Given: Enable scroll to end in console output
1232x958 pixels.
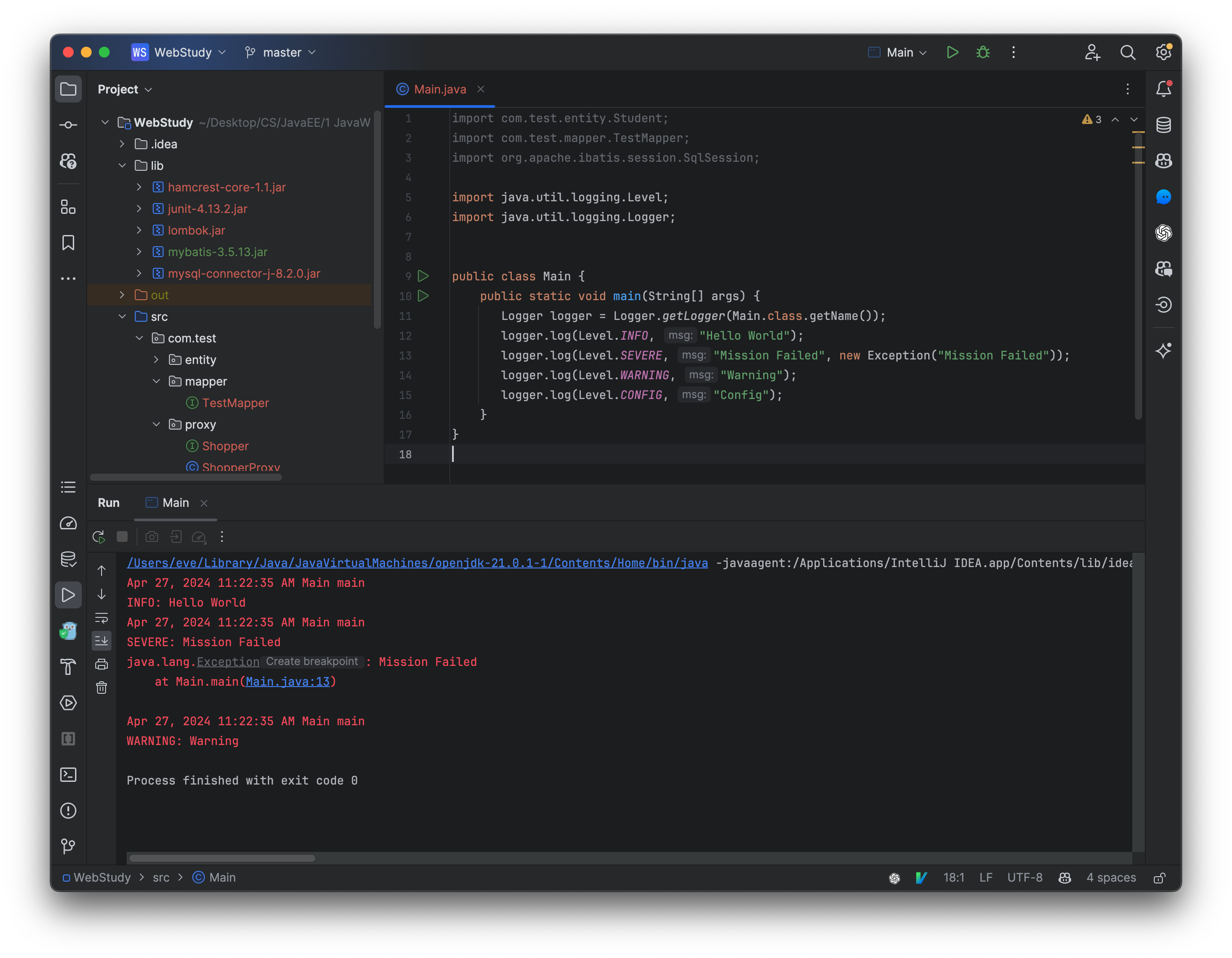Looking at the screenshot, I should click(x=102, y=640).
